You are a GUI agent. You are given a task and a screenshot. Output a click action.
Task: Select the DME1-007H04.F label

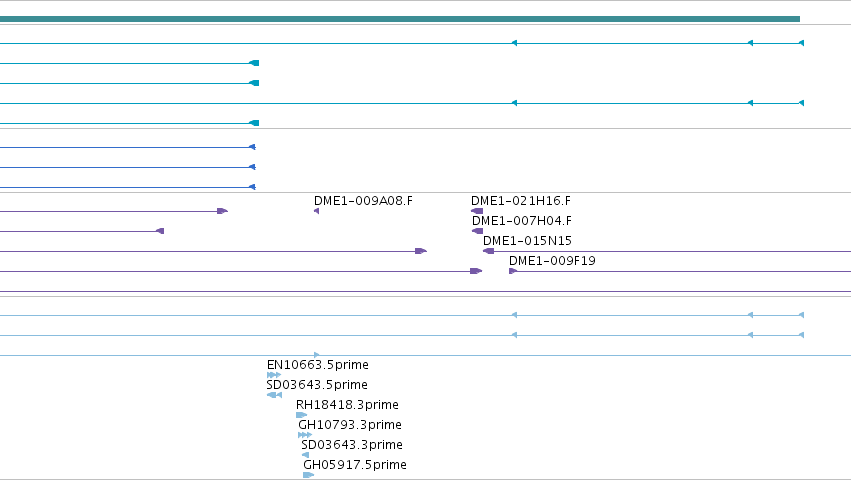522,221
